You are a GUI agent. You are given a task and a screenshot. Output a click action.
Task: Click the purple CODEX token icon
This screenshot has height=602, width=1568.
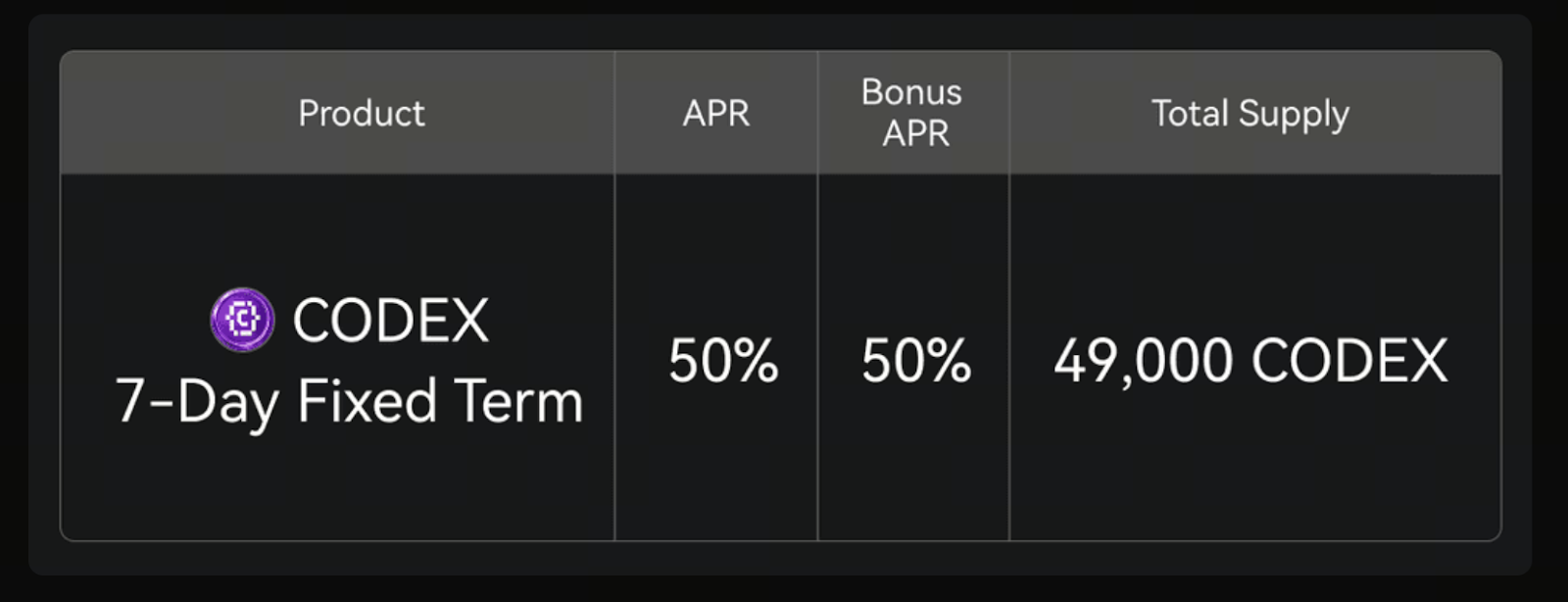pos(242,320)
